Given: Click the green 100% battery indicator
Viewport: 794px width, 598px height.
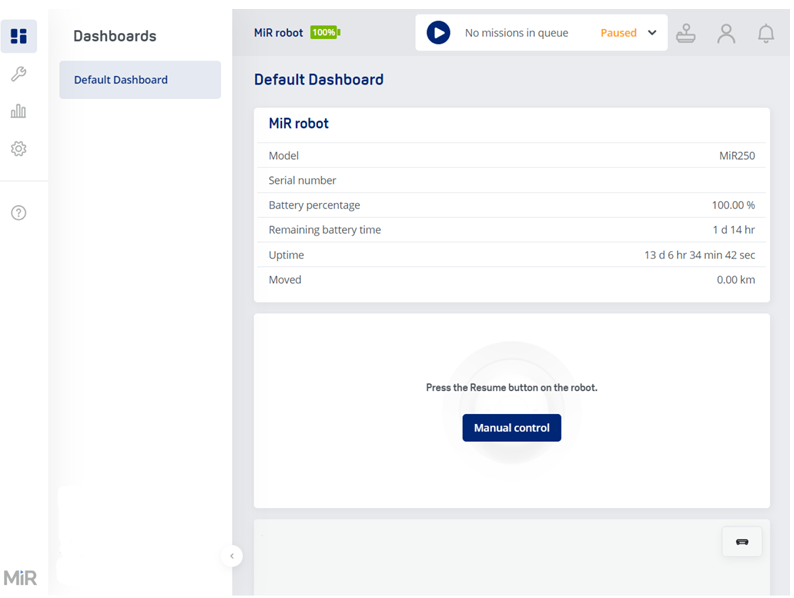Looking at the screenshot, I should pyautogui.click(x=324, y=33).
